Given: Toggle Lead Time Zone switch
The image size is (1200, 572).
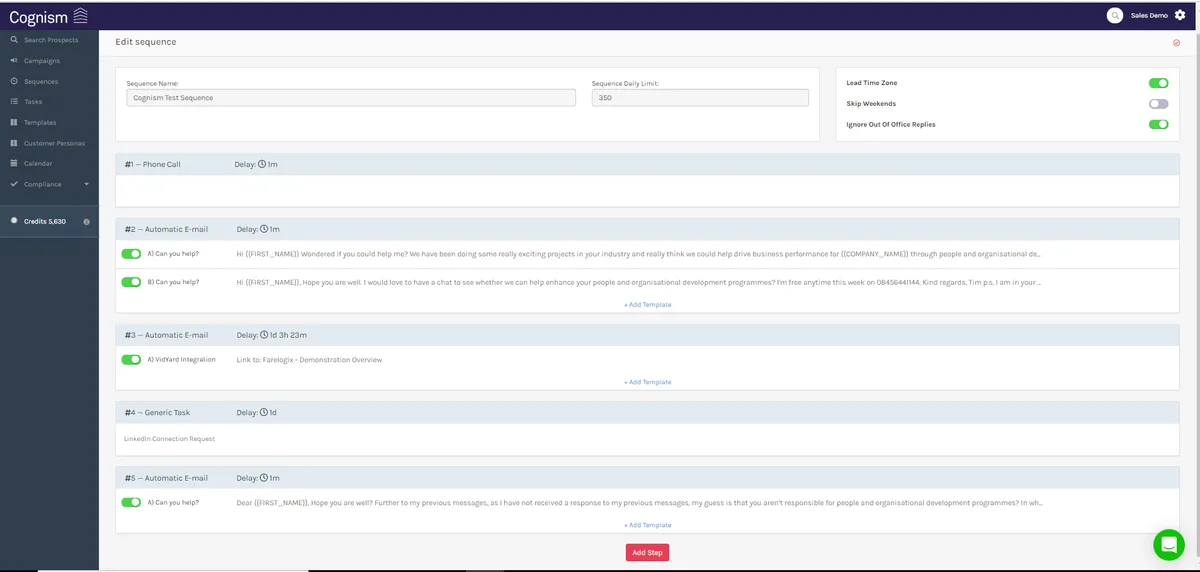Looking at the screenshot, I should pyautogui.click(x=1158, y=83).
